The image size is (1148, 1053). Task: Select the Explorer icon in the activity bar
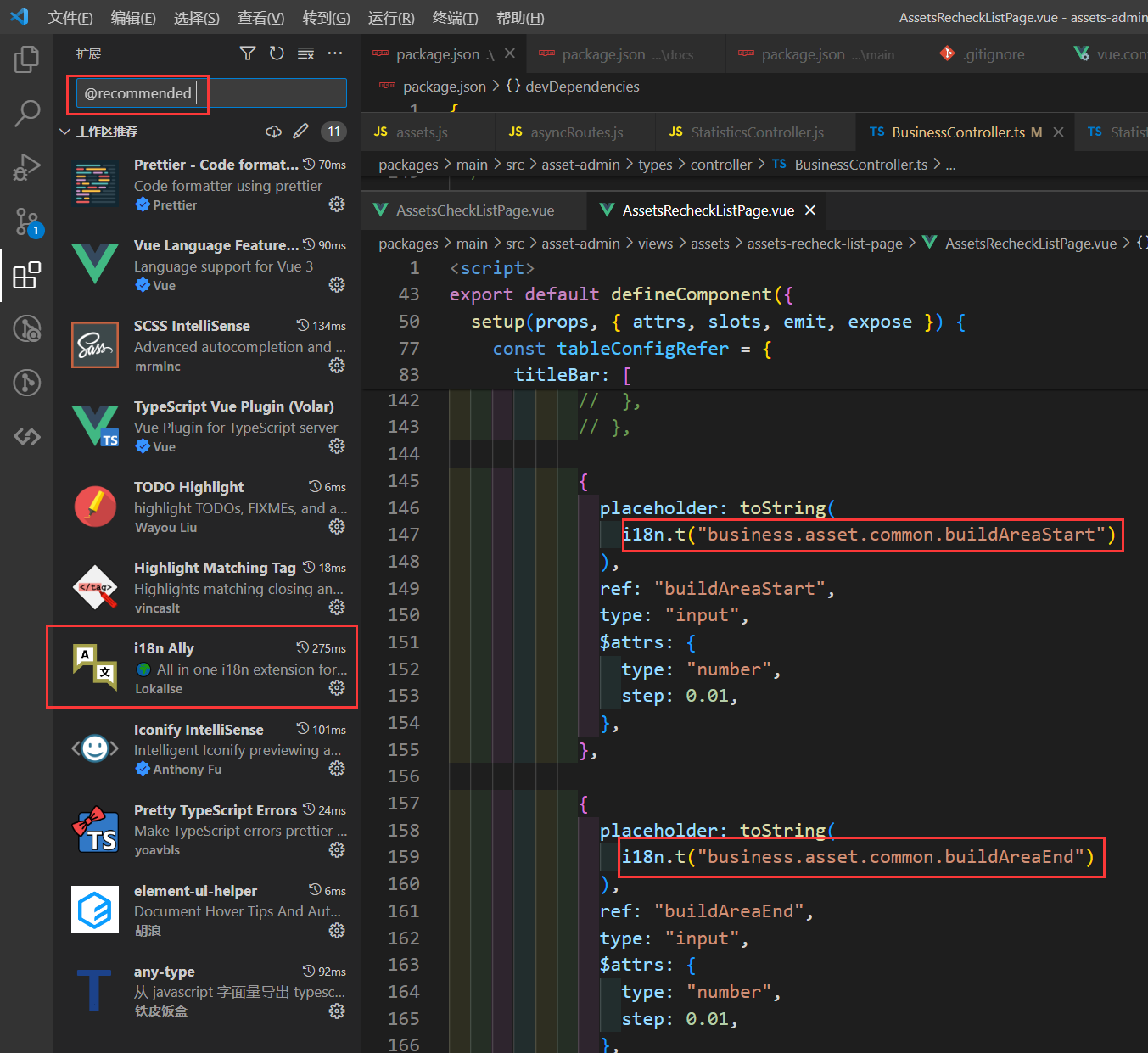(26, 59)
